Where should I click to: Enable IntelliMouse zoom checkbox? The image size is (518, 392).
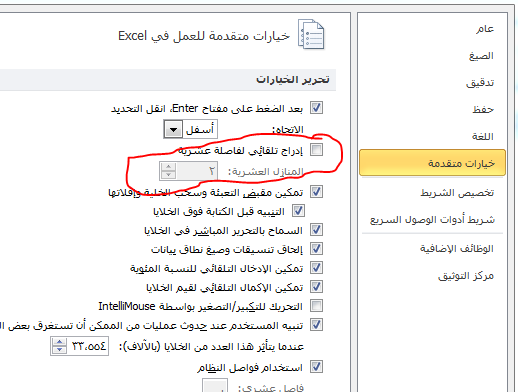point(316,305)
